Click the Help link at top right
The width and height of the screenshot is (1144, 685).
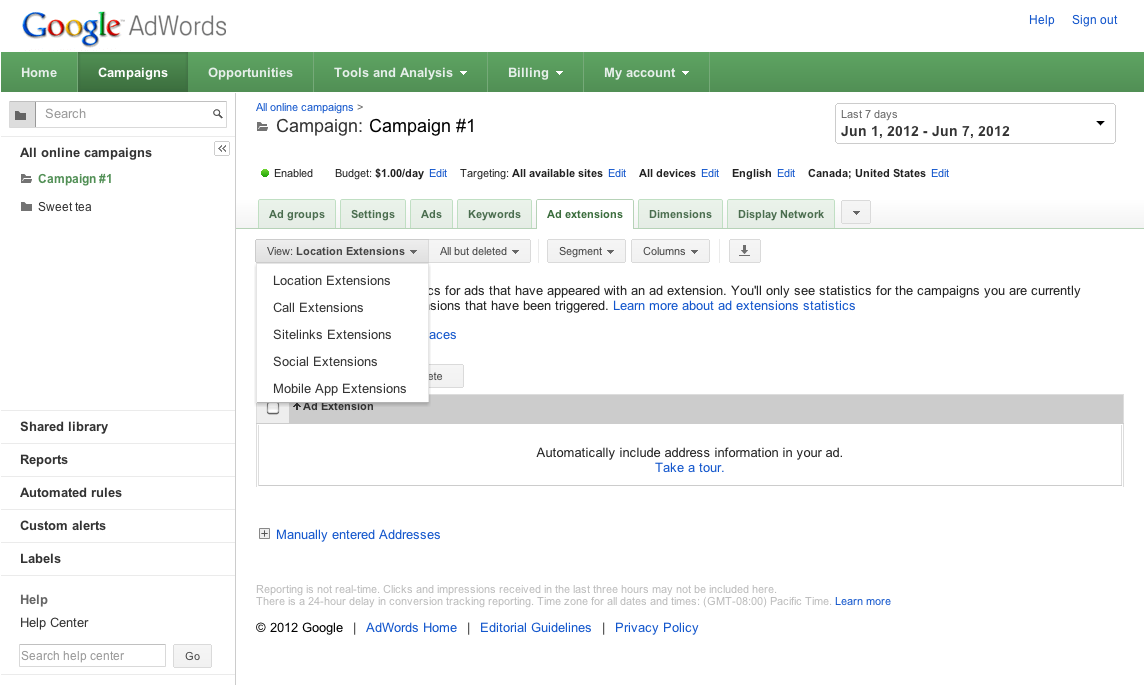click(x=1041, y=20)
